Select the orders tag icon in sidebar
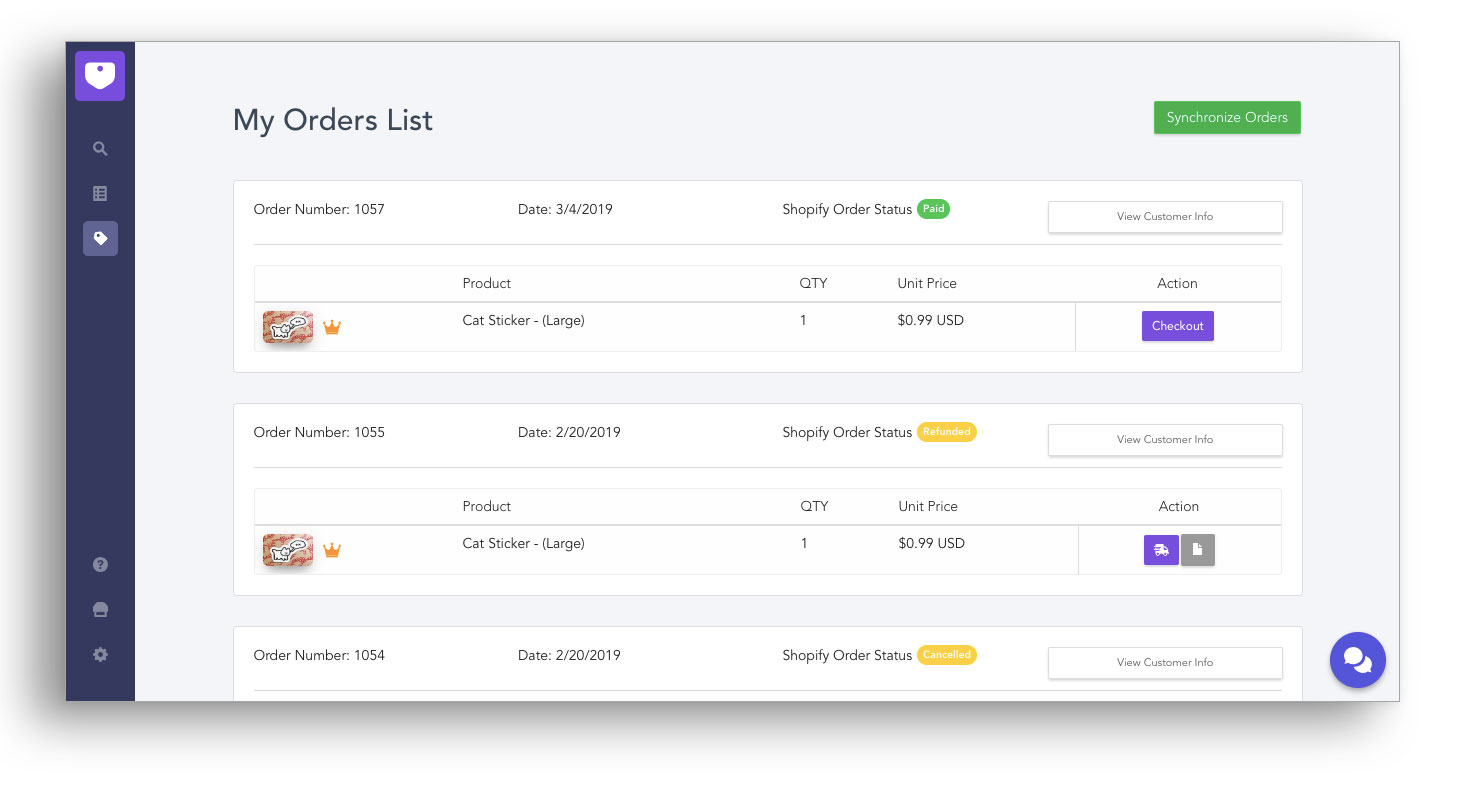 pyautogui.click(x=100, y=238)
